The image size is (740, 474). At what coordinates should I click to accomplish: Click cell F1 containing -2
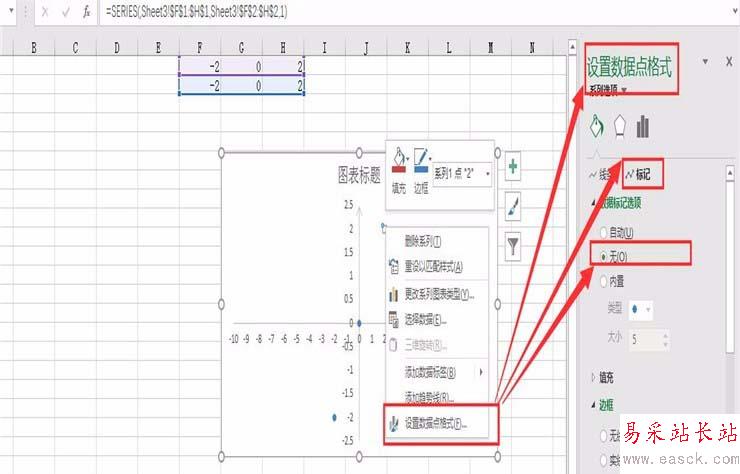tap(200, 66)
